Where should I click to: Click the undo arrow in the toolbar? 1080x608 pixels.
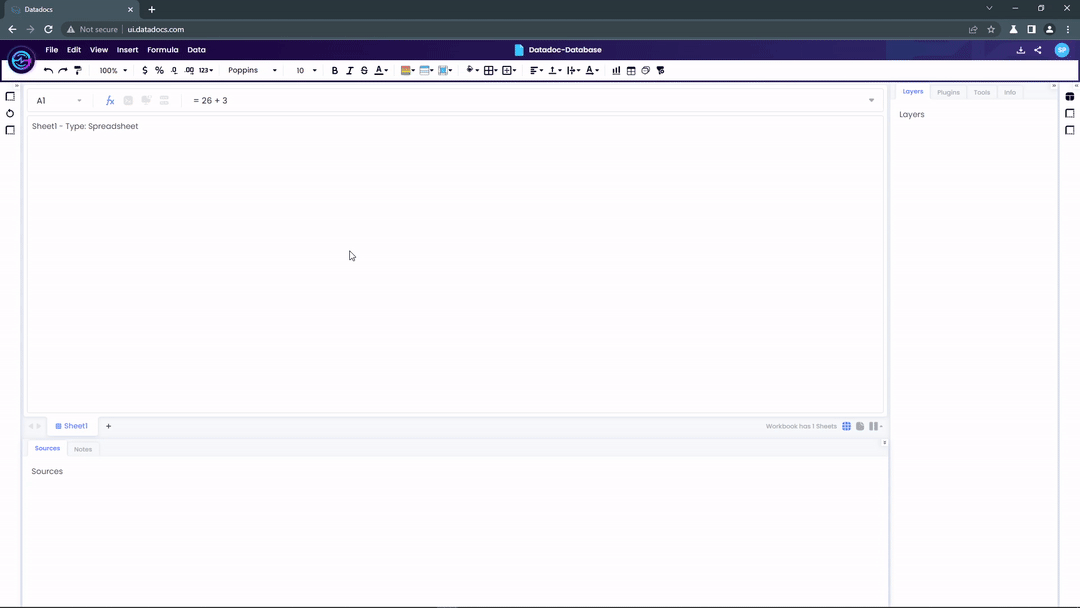coord(48,71)
